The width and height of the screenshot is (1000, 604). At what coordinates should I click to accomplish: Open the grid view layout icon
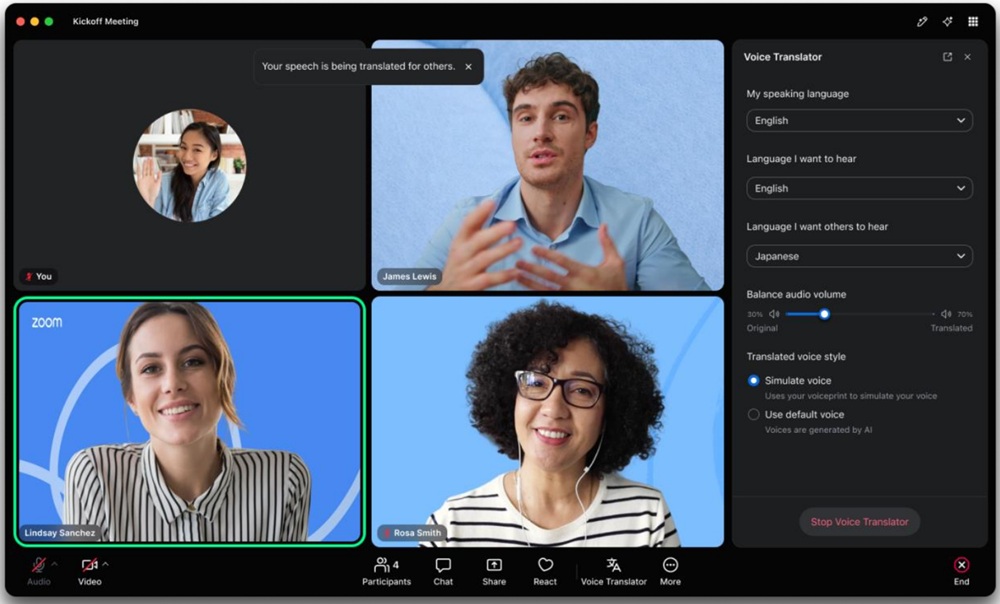click(x=973, y=22)
